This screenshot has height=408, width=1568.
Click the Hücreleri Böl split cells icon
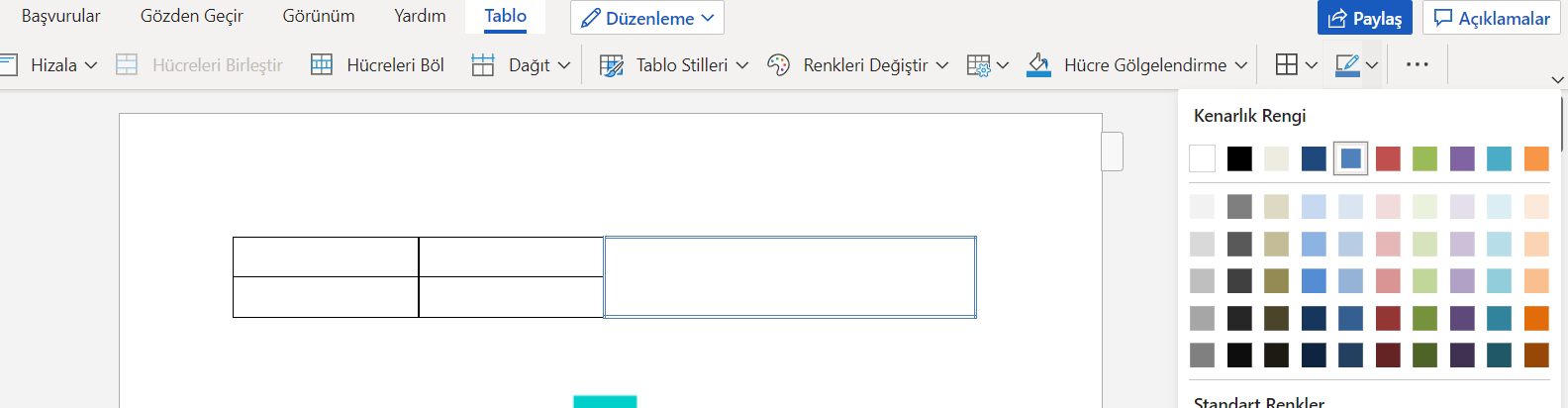[x=322, y=65]
